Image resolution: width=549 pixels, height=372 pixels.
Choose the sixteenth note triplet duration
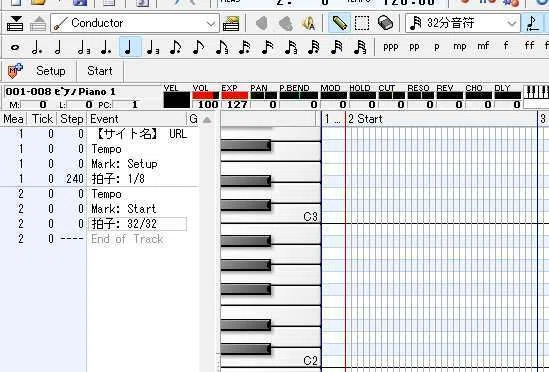tap(291, 47)
